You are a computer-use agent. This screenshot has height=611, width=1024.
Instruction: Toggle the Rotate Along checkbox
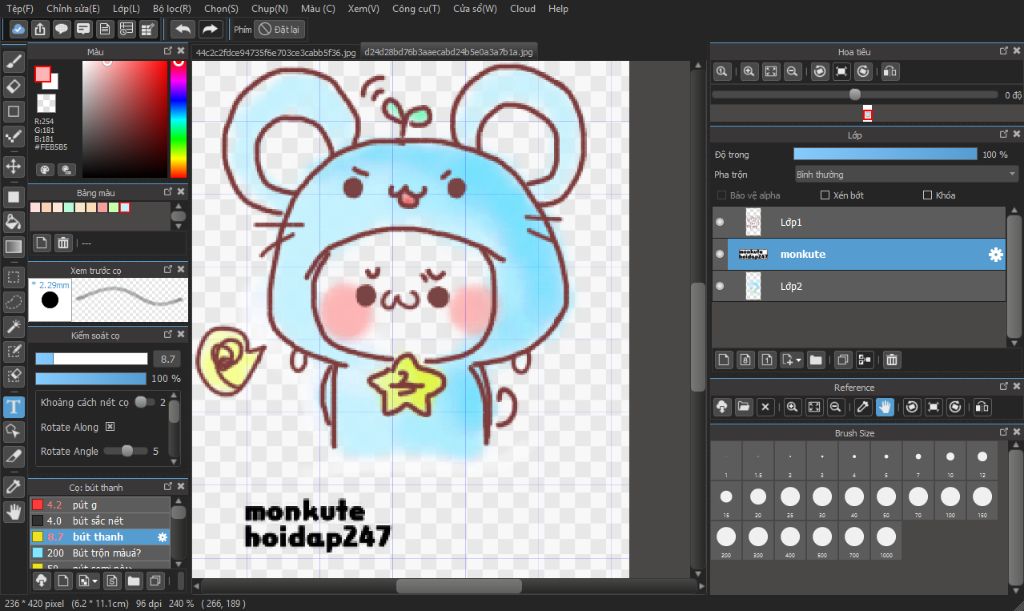(x=110, y=427)
